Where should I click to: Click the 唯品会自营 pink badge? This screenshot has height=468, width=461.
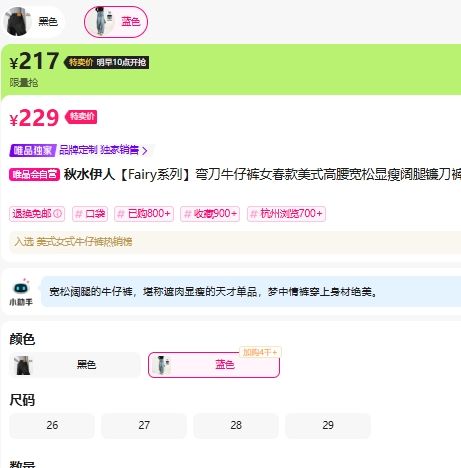(x=35, y=174)
